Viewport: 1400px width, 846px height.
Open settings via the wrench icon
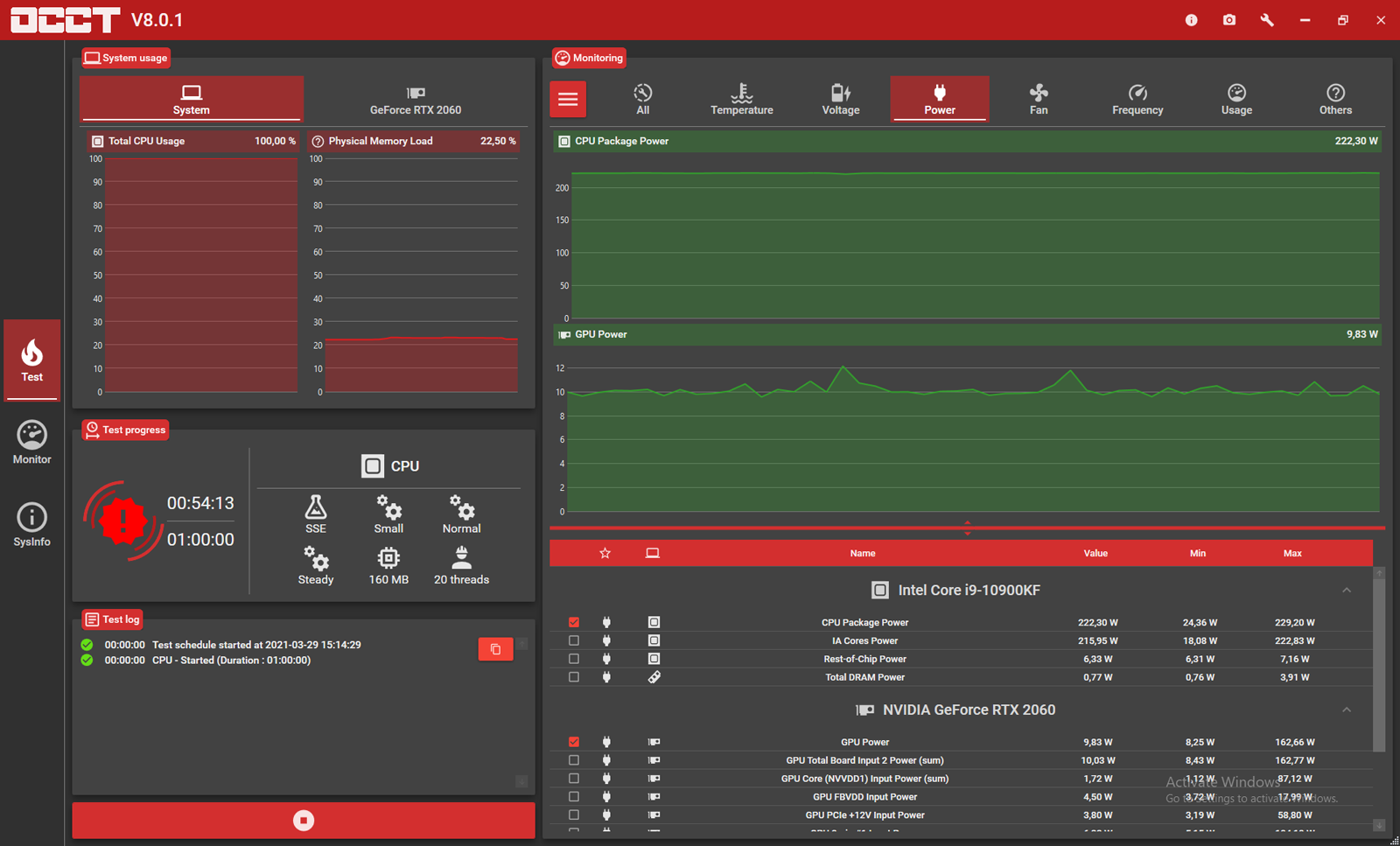coord(1267,19)
